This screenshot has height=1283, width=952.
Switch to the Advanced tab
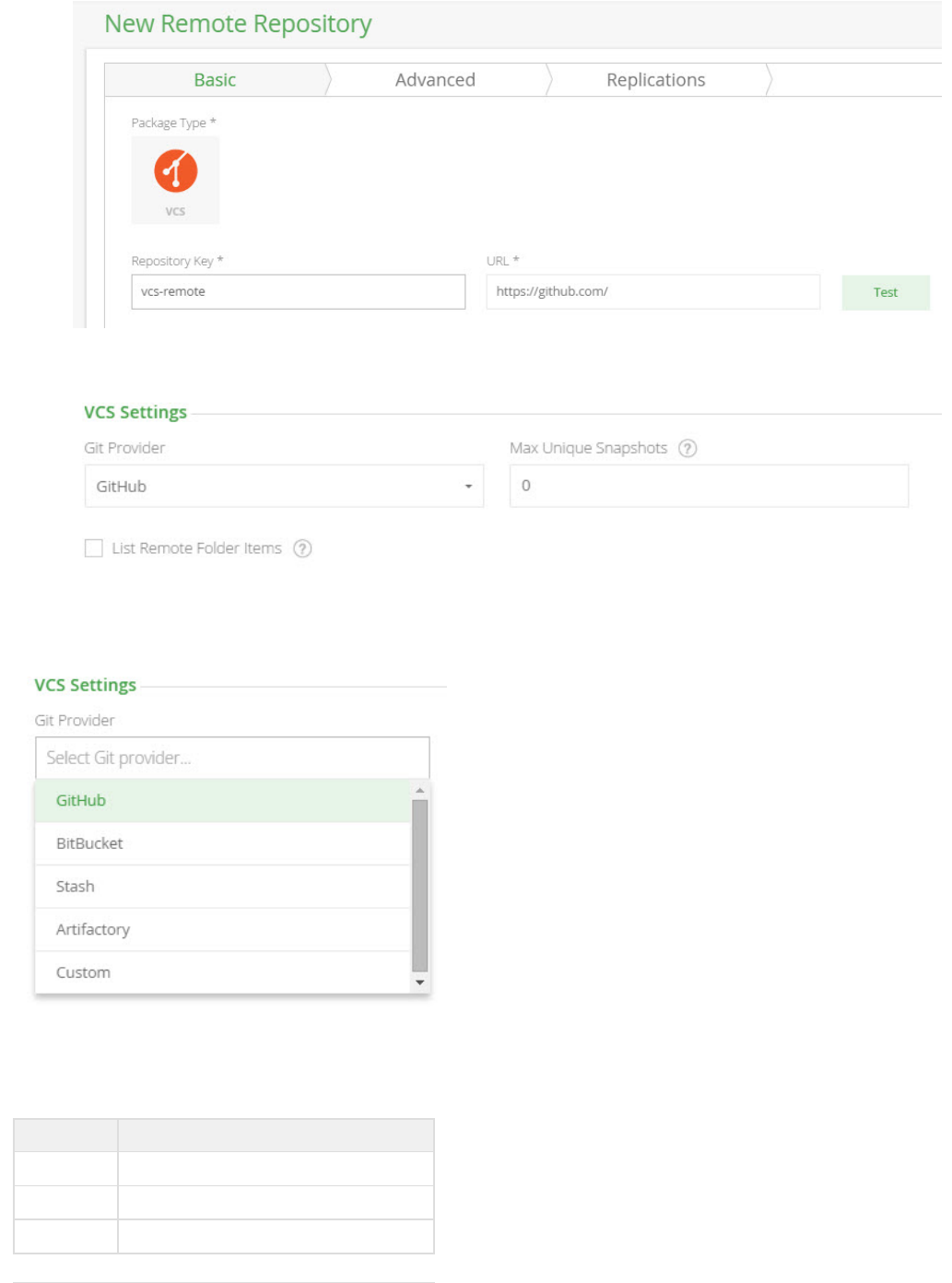[435, 80]
